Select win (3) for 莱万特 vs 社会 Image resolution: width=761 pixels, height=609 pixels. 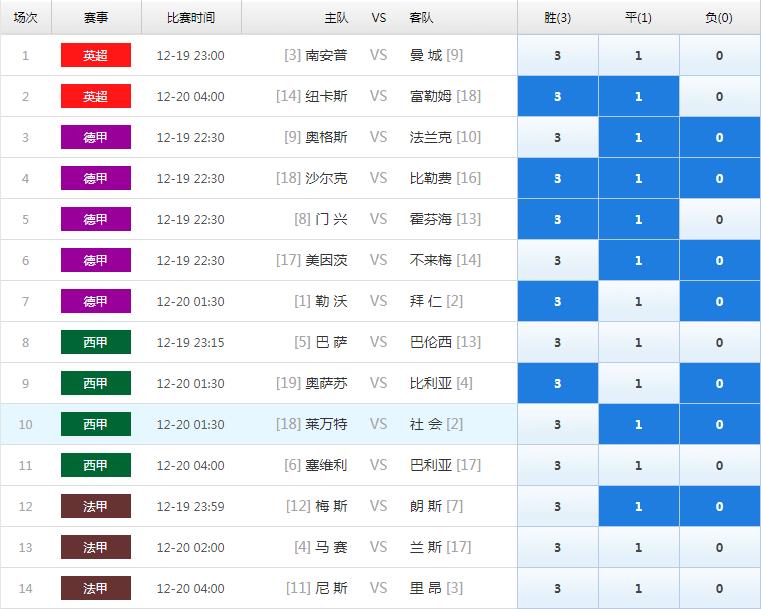[x=558, y=424]
